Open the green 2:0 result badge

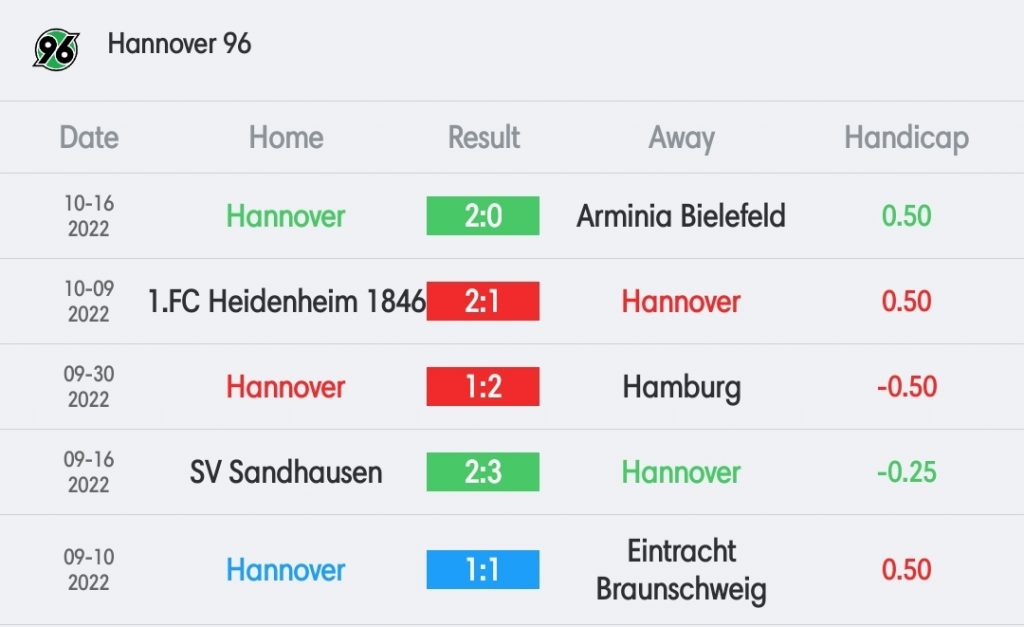coord(483,216)
